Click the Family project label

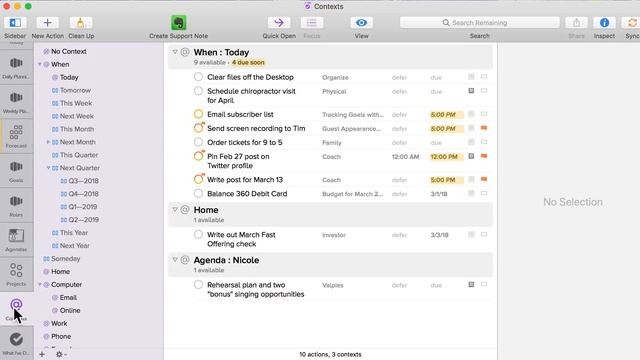click(x=331, y=143)
